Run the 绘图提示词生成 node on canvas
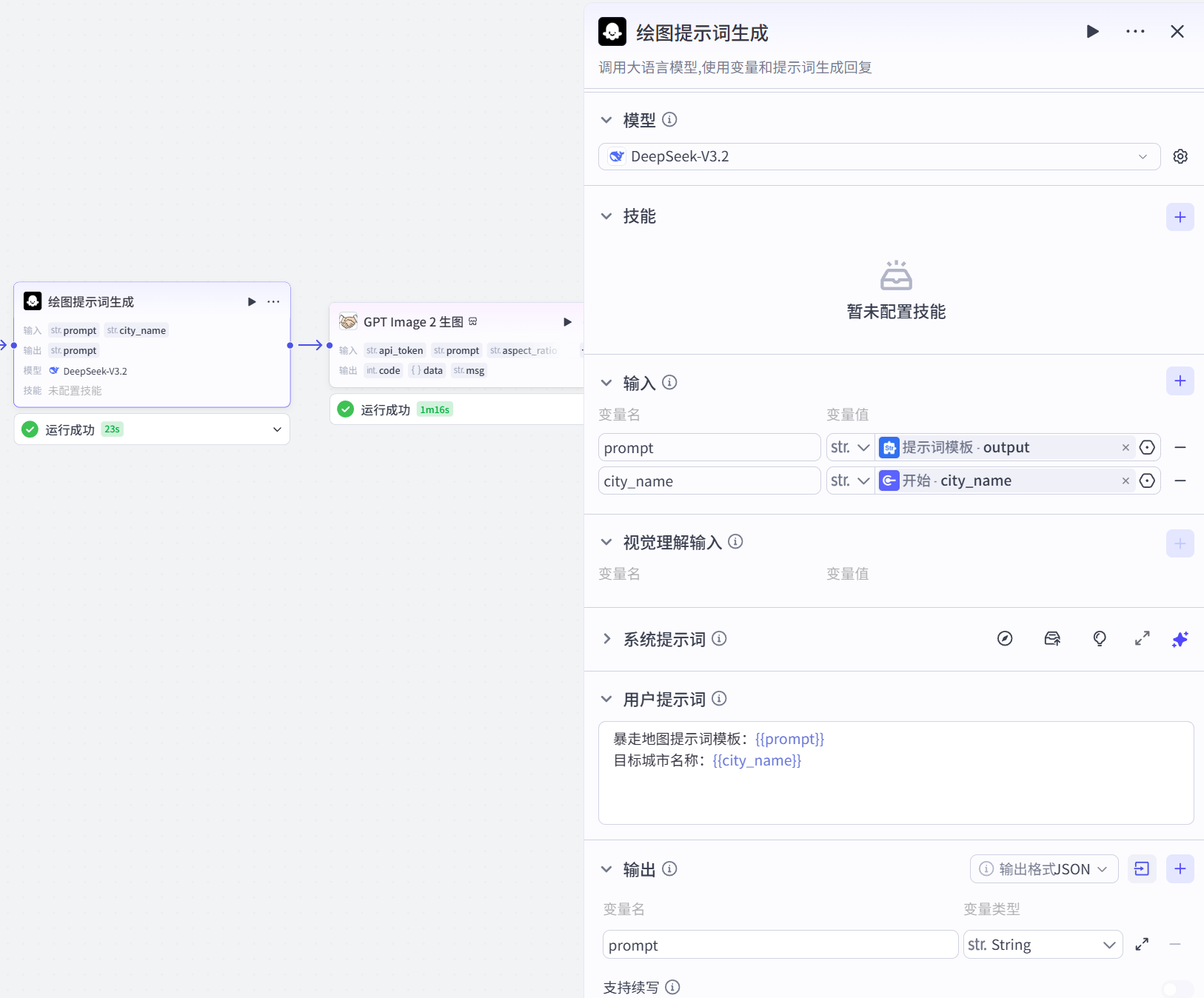Image resolution: width=1204 pixels, height=998 pixels. pyautogui.click(x=252, y=302)
